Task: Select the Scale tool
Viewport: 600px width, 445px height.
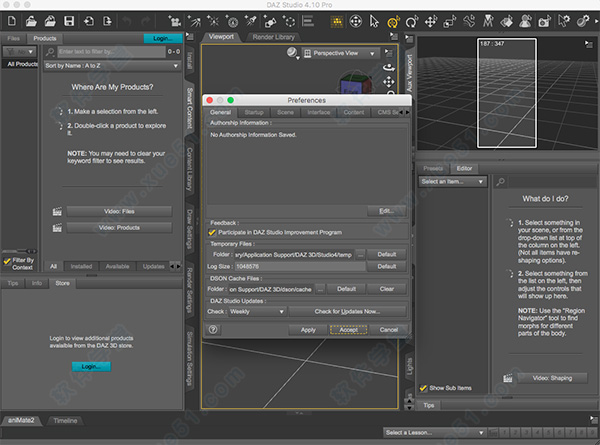Action: click(450, 21)
